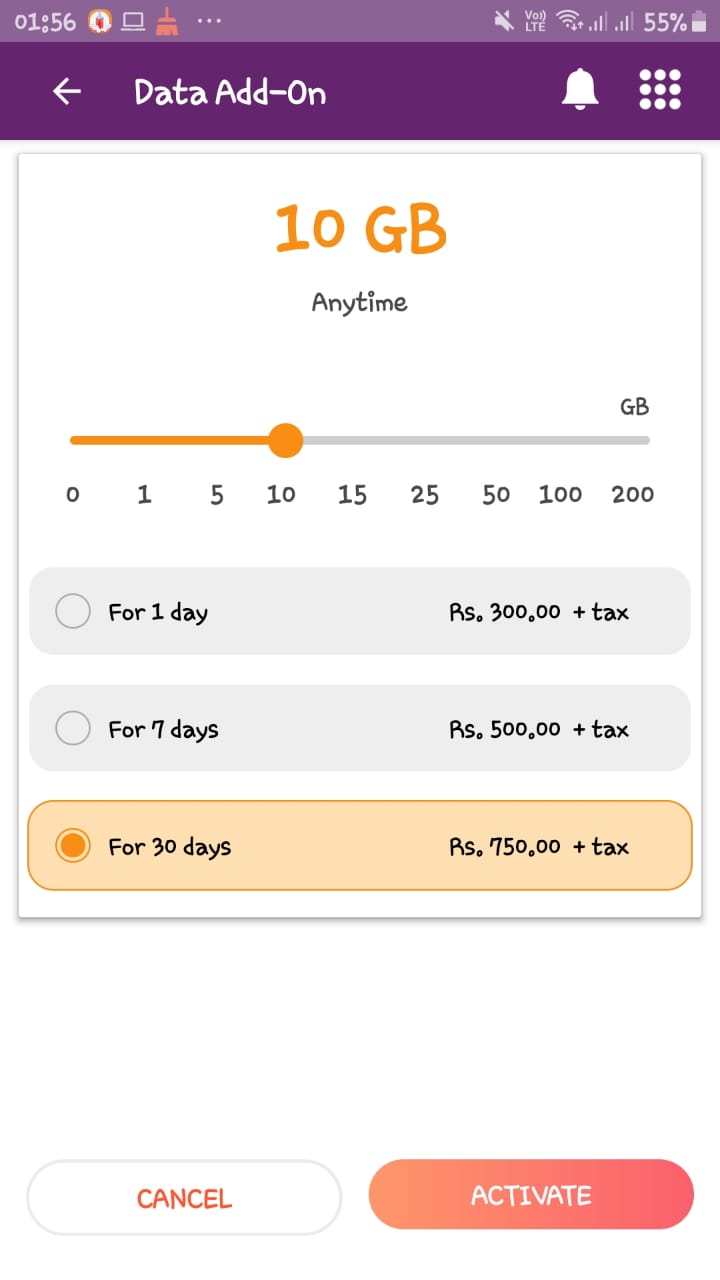Viewport: 720px width, 1280px height.
Task: Choose the Rs. 500.00 plan row
Action: tap(360, 728)
